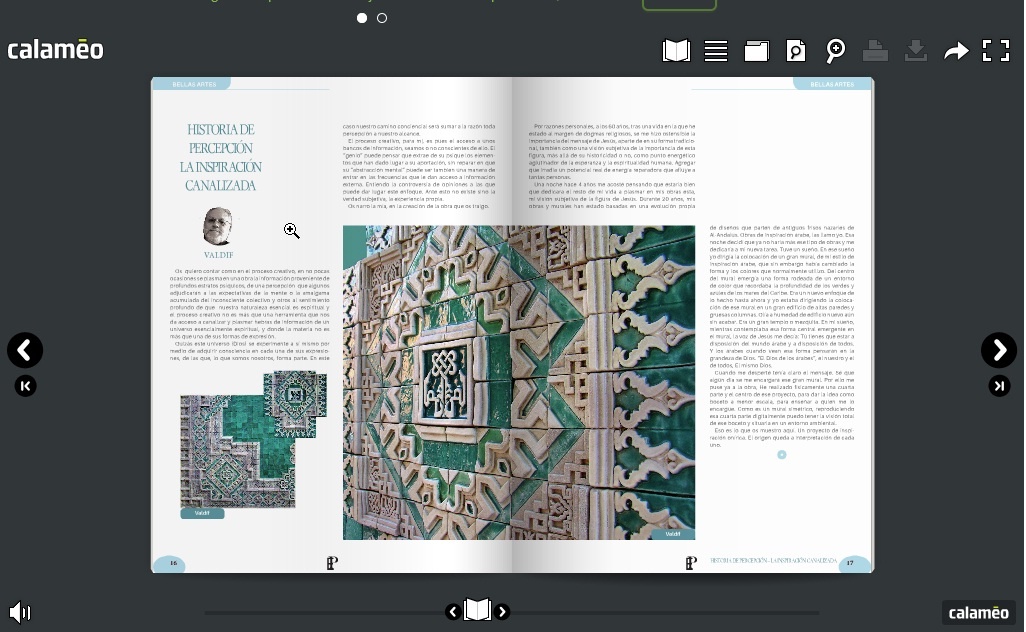
Task: Click the title 'HISTORIA DE PERCEPCIÓN LA INSPIRACIÓN CANALIZADA'
Action: click(x=221, y=158)
